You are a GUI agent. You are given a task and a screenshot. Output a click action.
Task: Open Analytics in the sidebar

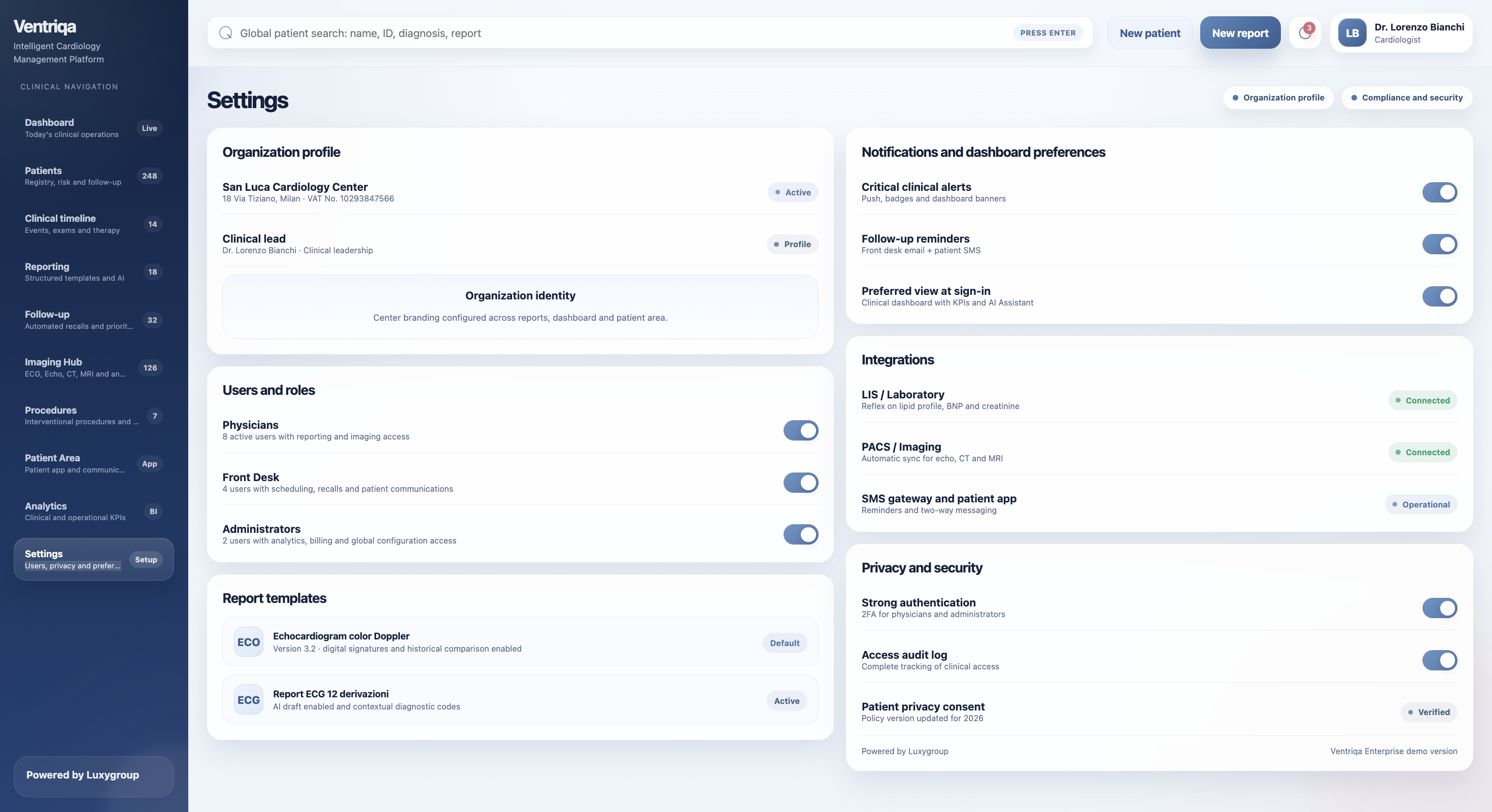click(x=93, y=512)
